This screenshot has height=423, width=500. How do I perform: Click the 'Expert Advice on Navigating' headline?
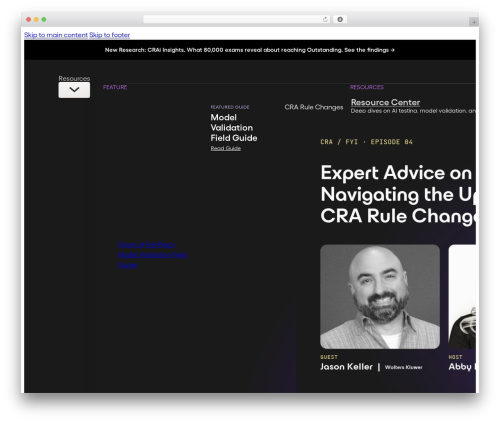tap(398, 194)
